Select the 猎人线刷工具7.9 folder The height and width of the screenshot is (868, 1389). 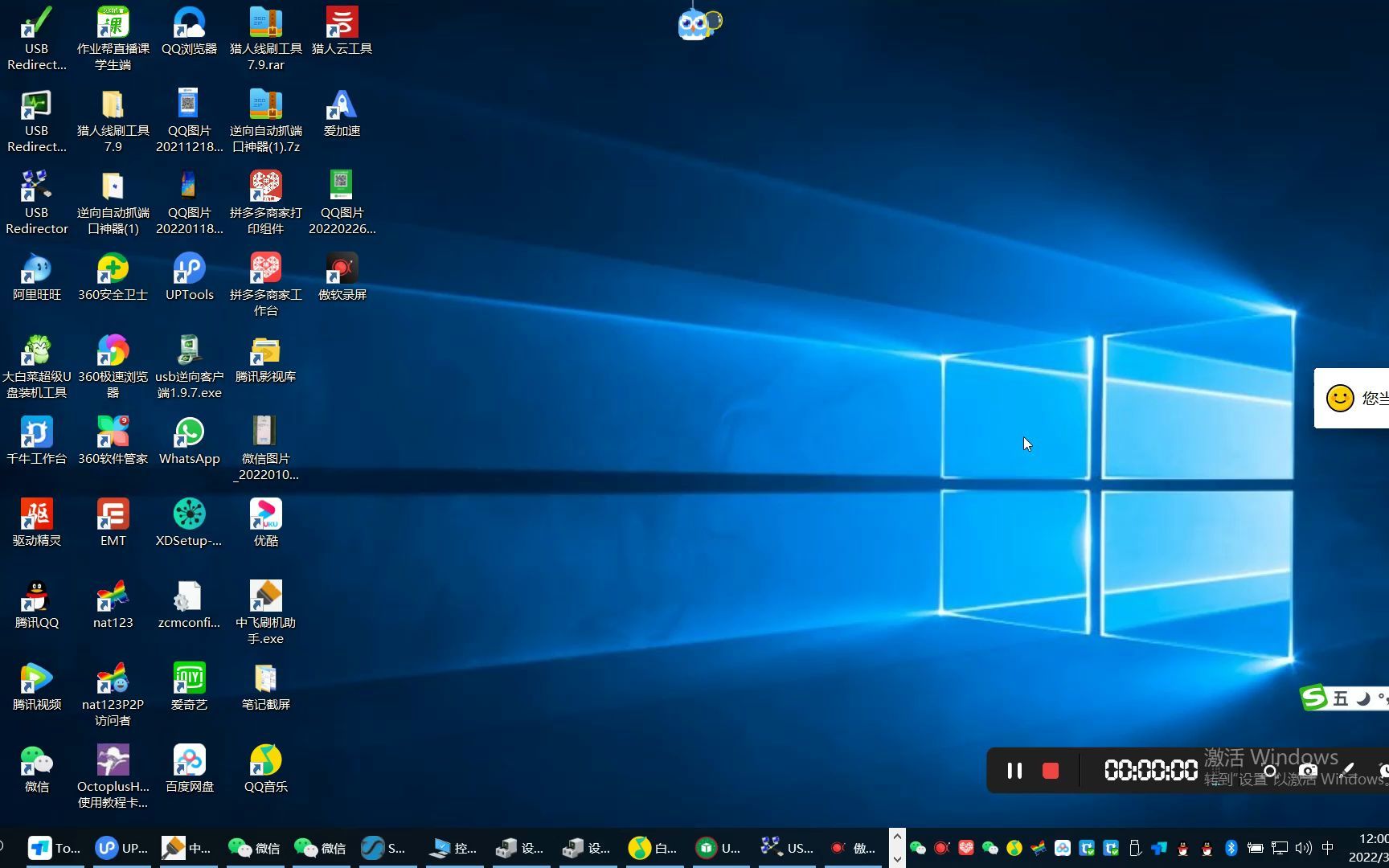pyautogui.click(x=113, y=121)
